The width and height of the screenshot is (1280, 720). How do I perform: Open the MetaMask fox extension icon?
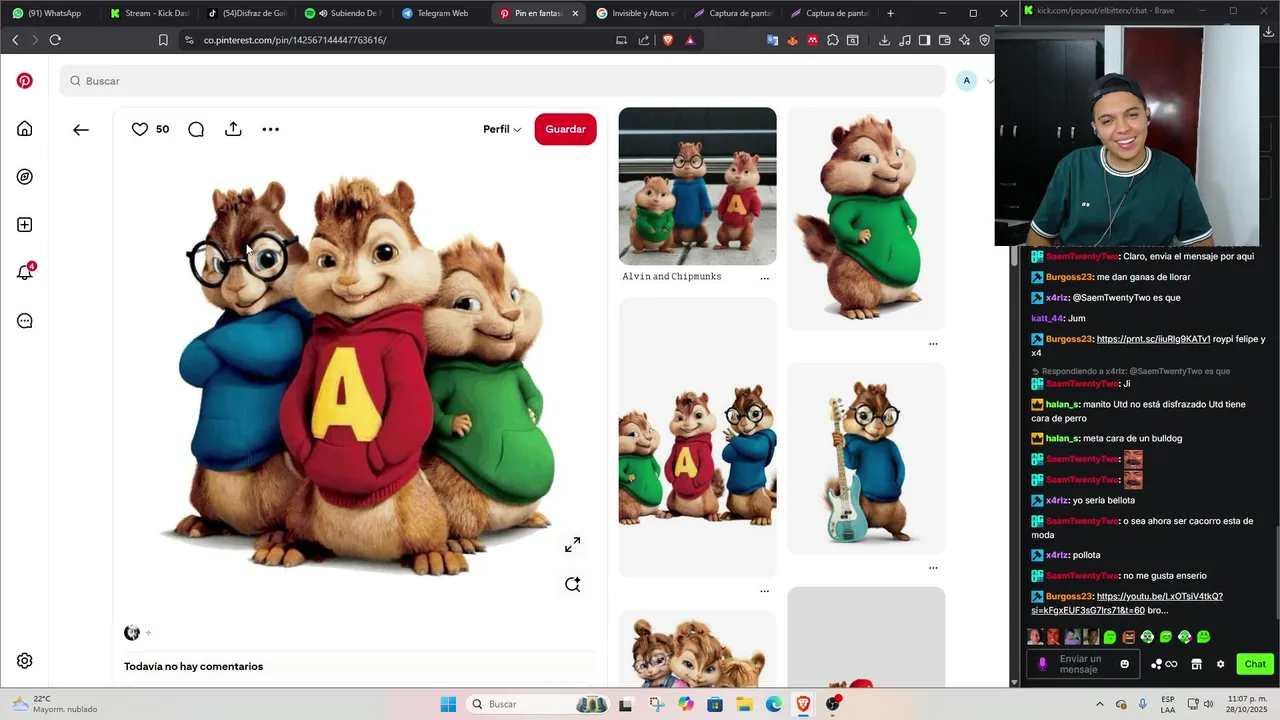pyautogui.click(x=793, y=40)
